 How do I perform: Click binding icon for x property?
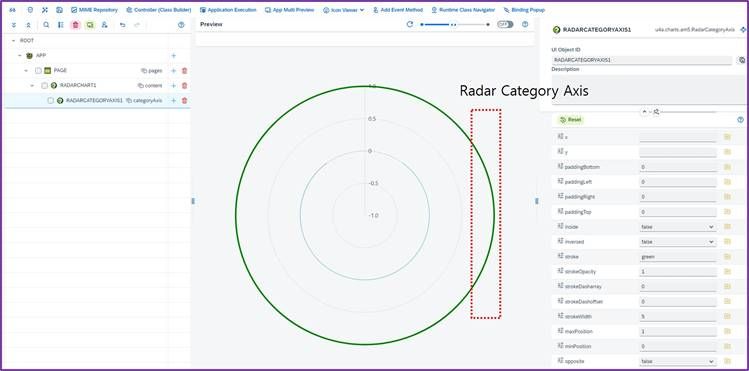coord(727,137)
